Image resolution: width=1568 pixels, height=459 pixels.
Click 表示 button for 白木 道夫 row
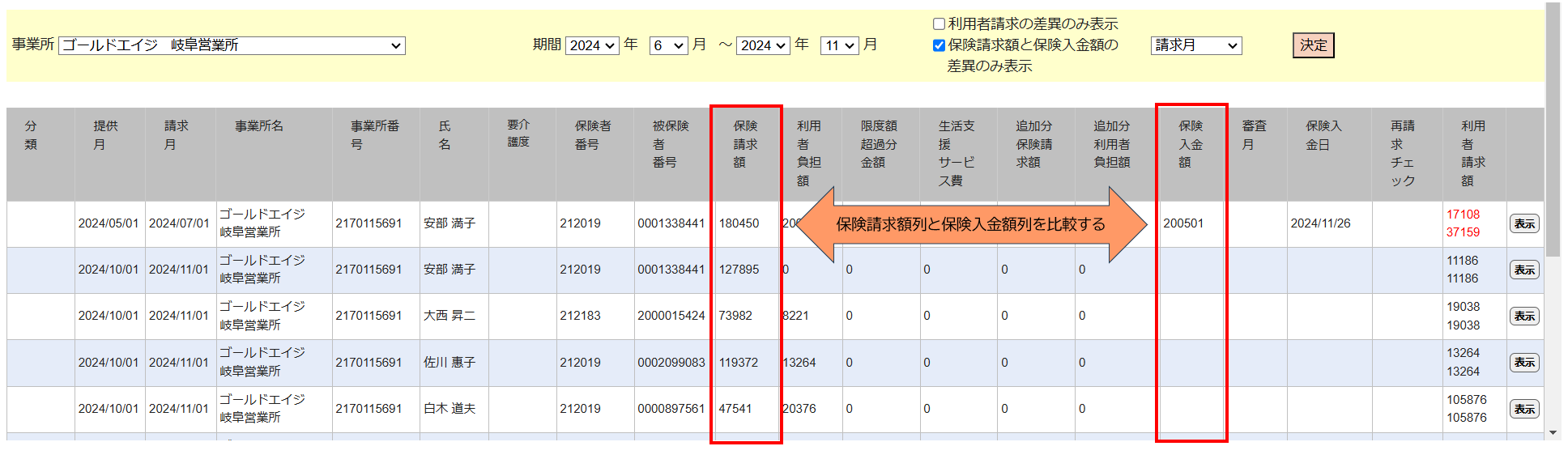click(1523, 410)
